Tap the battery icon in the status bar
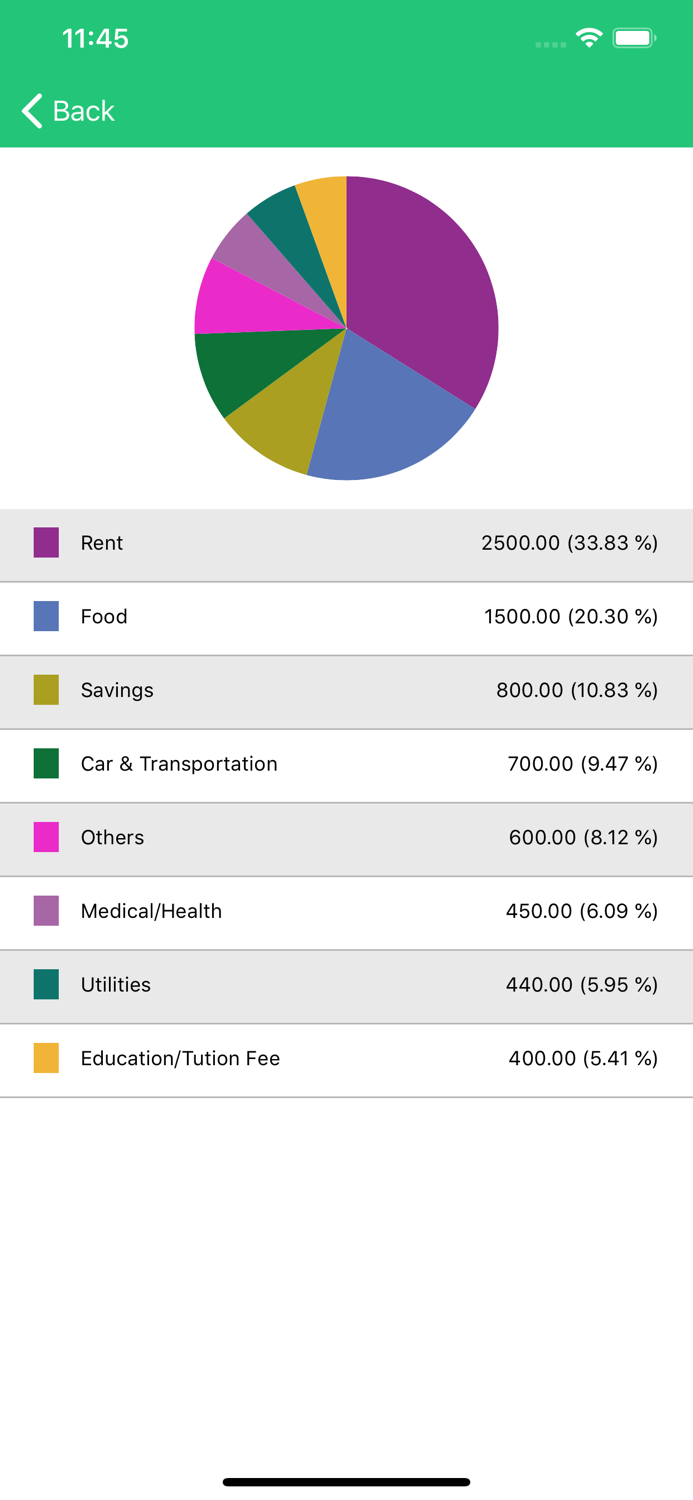This screenshot has height=1500, width=693. (x=634, y=36)
